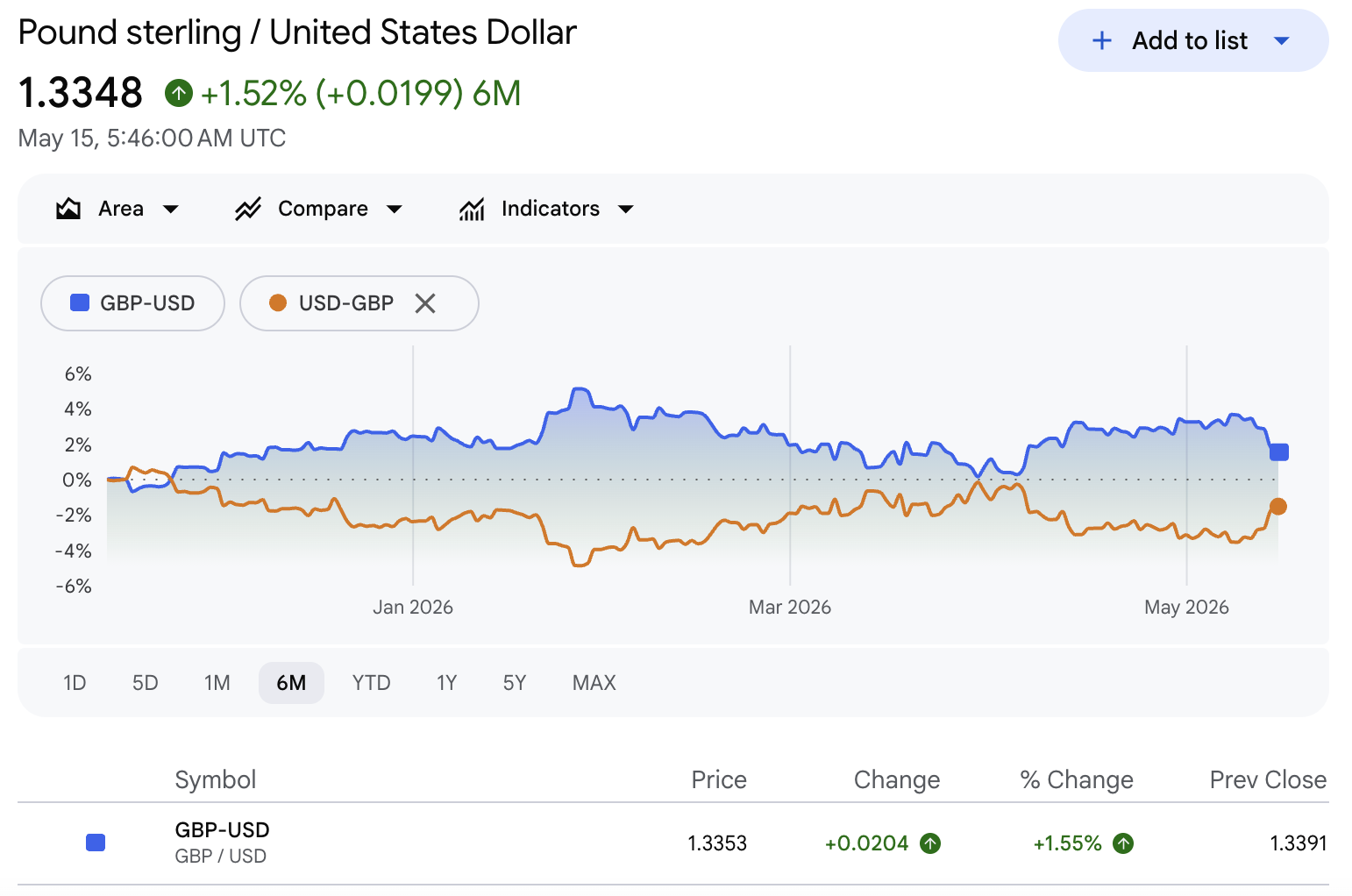Image resolution: width=1352 pixels, height=896 pixels.
Task: Open the GBP-USD symbol in the table
Action: (223, 829)
